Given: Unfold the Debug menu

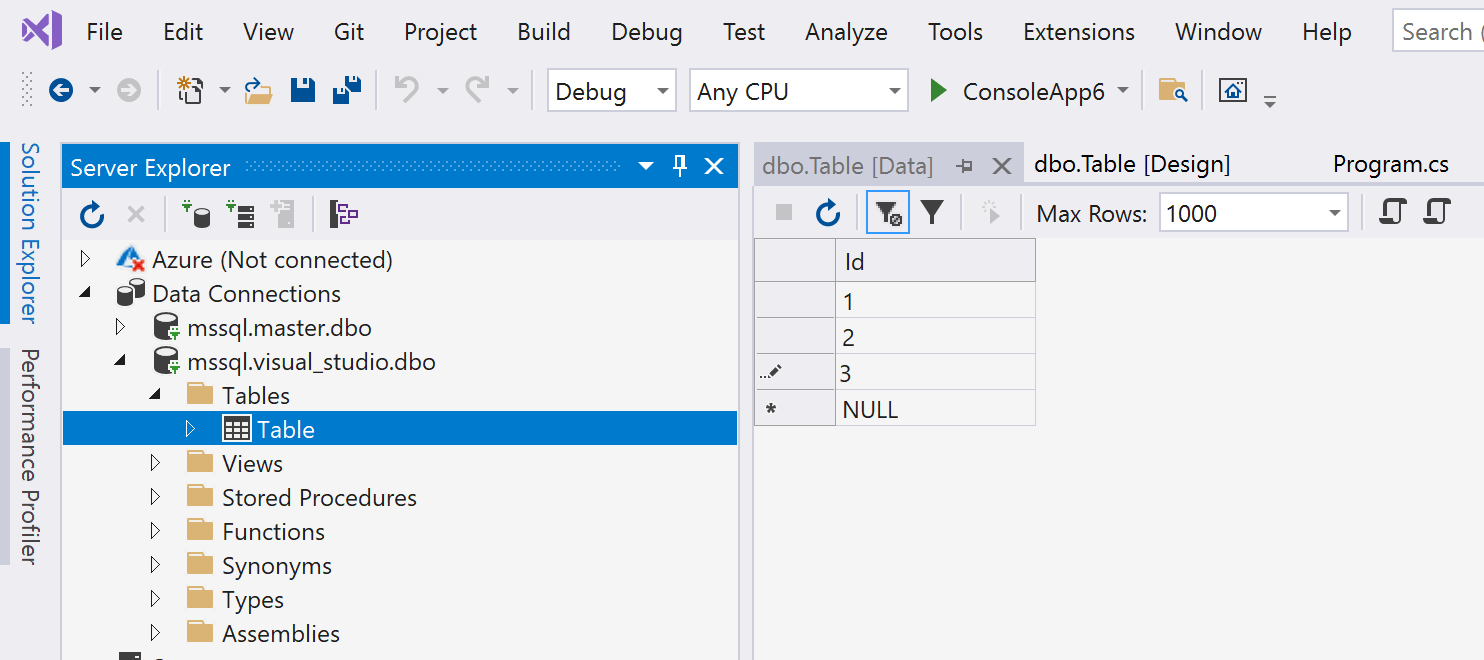Looking at the screenshot, I should tap(646, 31).
